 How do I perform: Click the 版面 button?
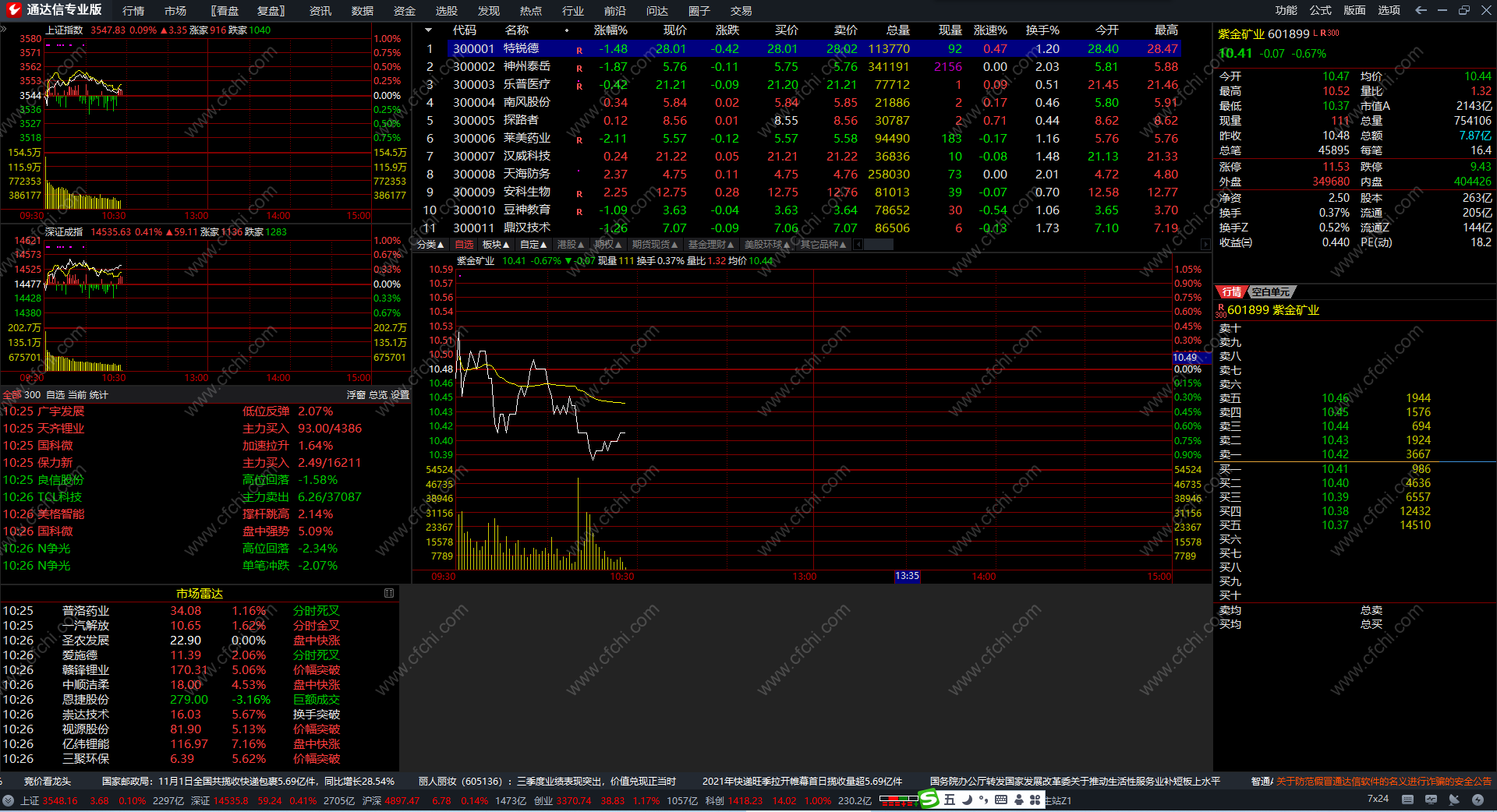click(1355, 10)
